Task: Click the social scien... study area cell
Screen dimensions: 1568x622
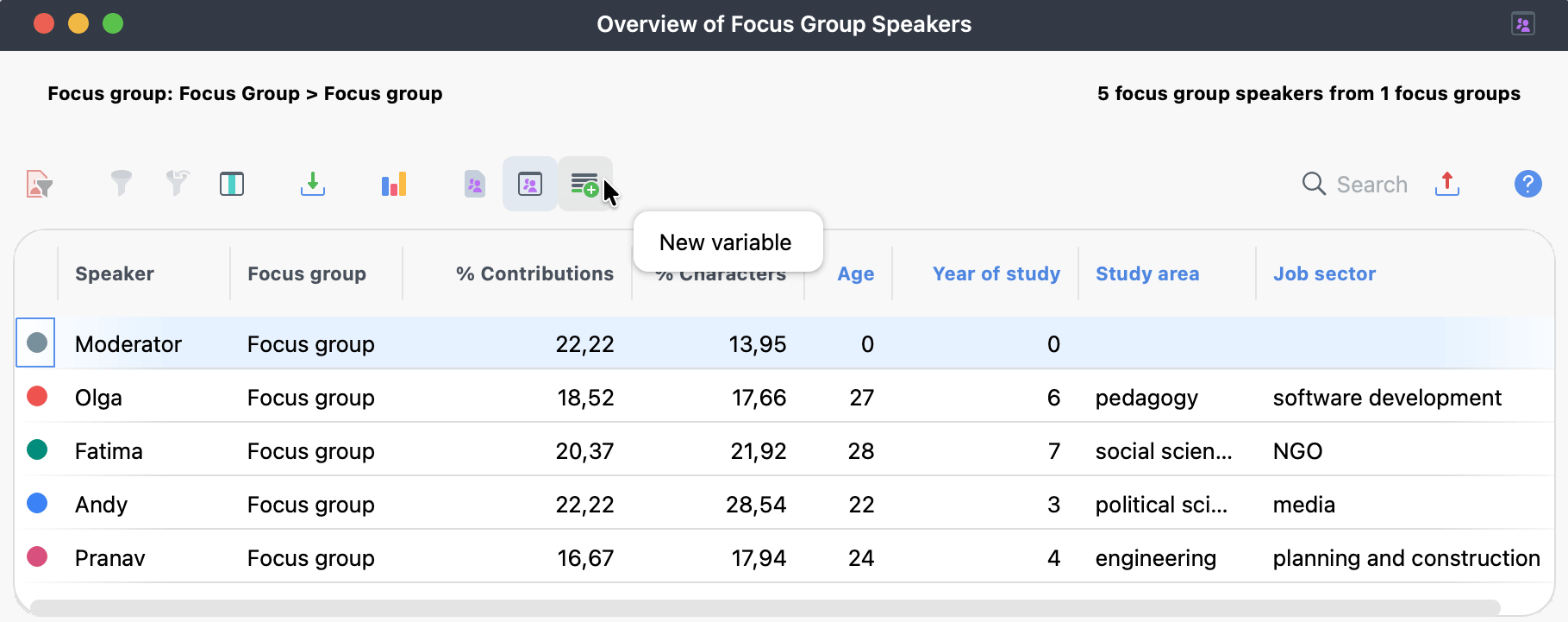Action: pos(1164,451)
